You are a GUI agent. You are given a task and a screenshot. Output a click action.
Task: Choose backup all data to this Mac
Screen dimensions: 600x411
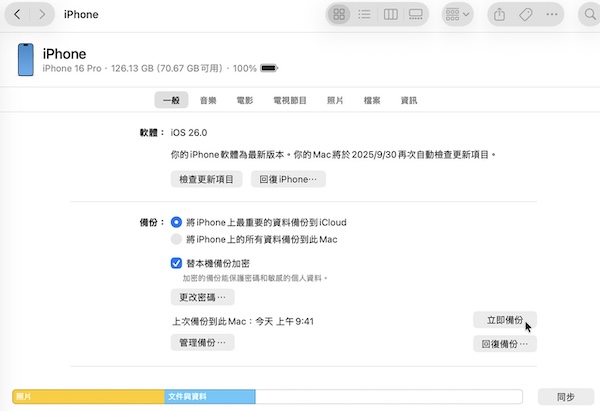tap(176, 239)
